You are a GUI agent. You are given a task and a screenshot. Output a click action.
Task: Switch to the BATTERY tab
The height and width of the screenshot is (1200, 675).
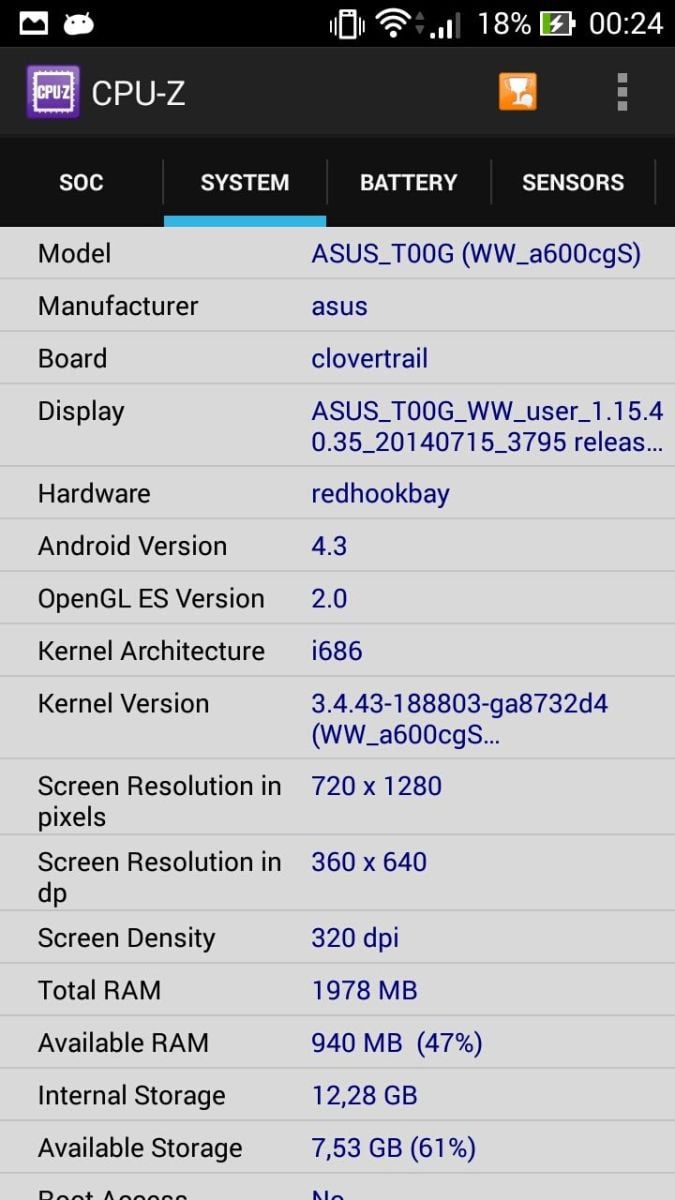tap(408, 182)
